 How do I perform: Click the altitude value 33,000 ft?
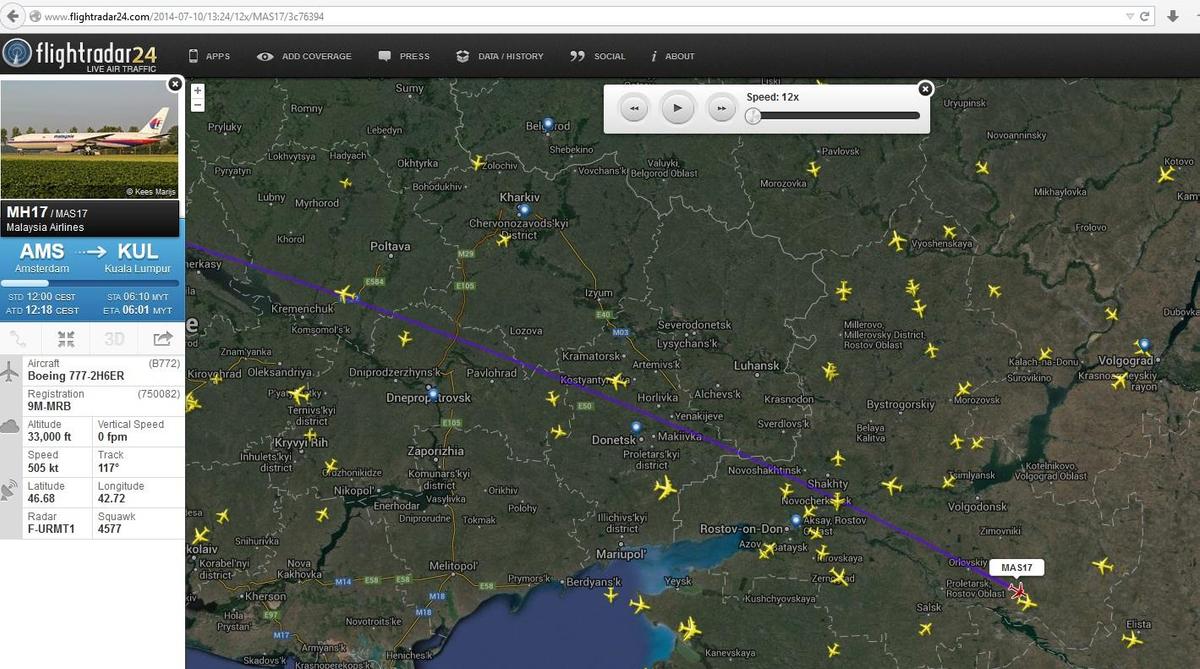click(x=49, y=437)
